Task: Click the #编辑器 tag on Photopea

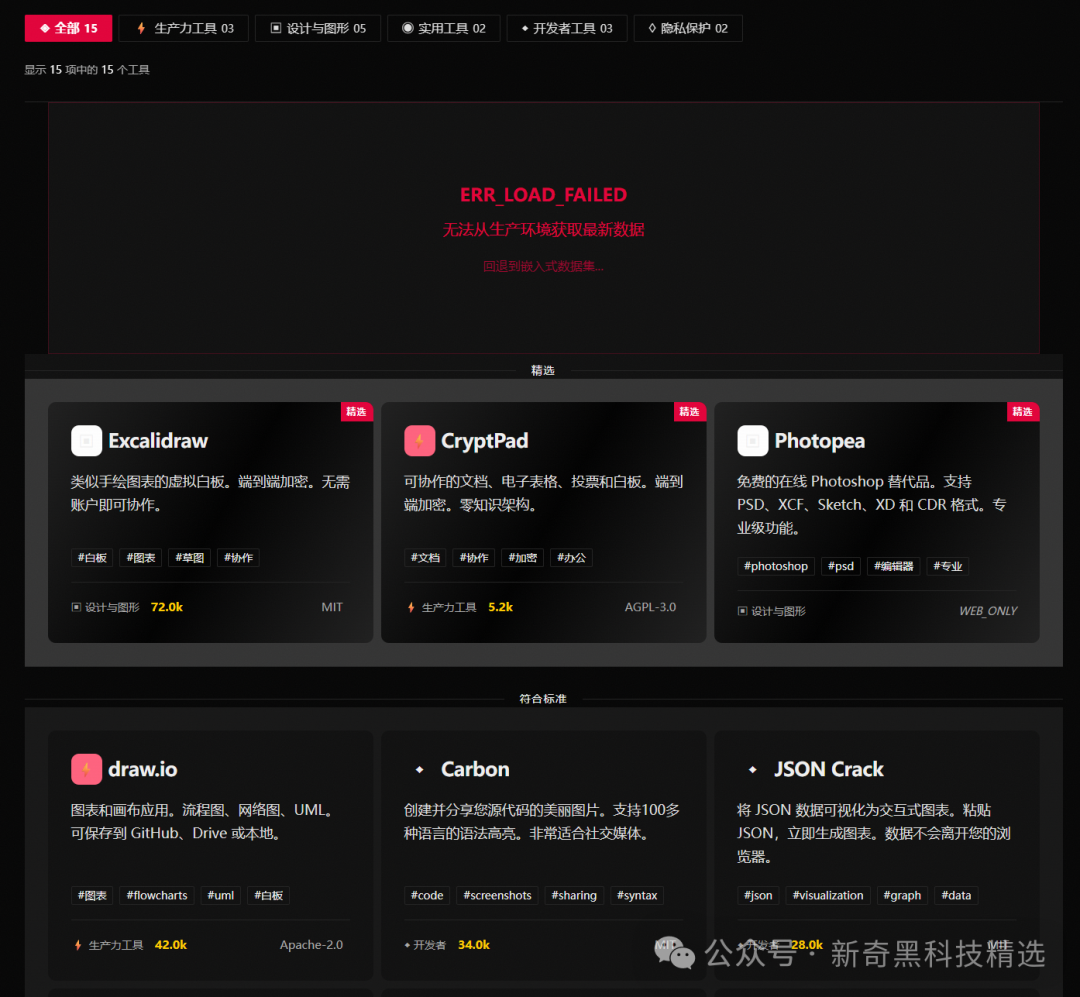Action: coord(893,566)
